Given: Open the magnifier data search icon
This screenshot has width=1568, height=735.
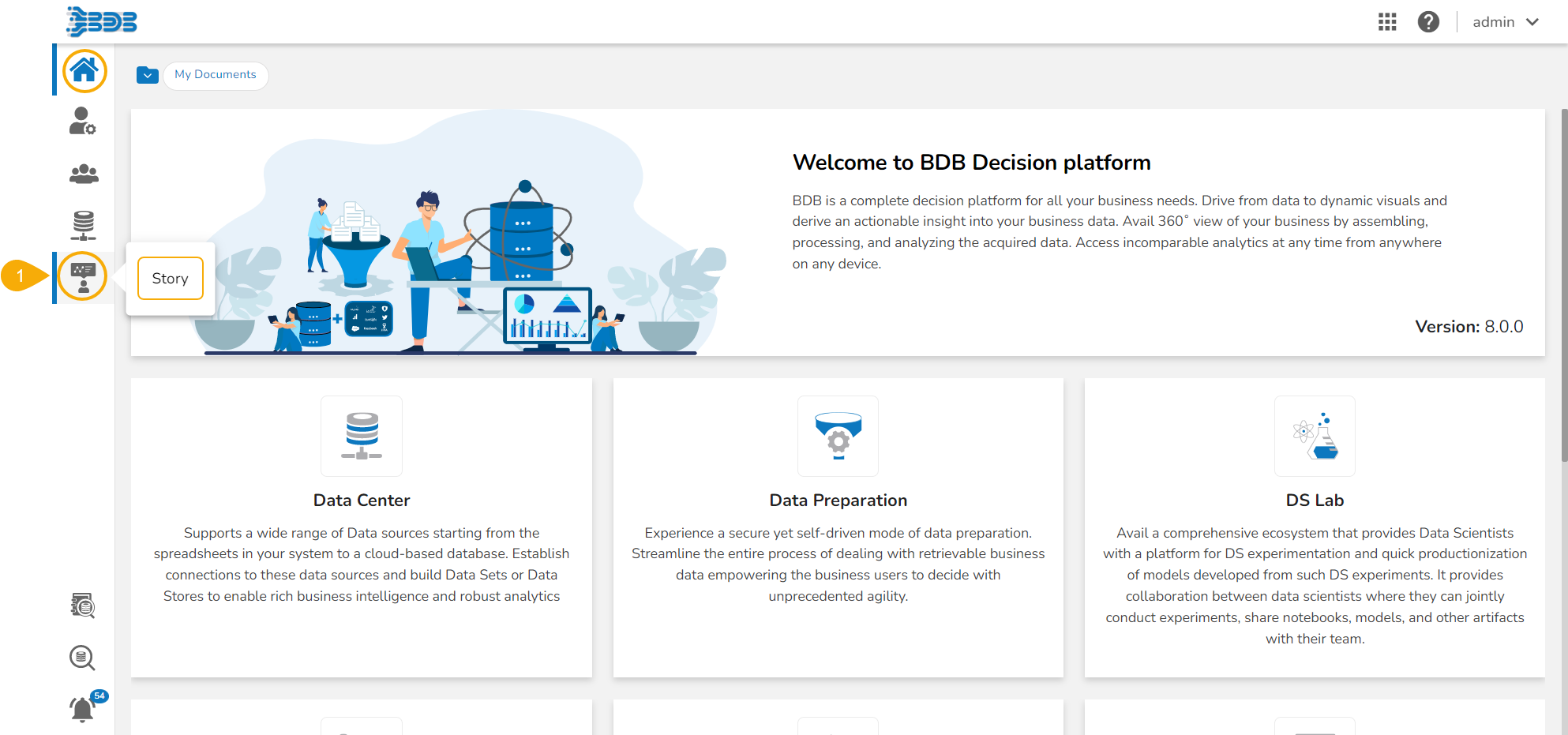Looking at the screenshot, I should coord(82,658).
